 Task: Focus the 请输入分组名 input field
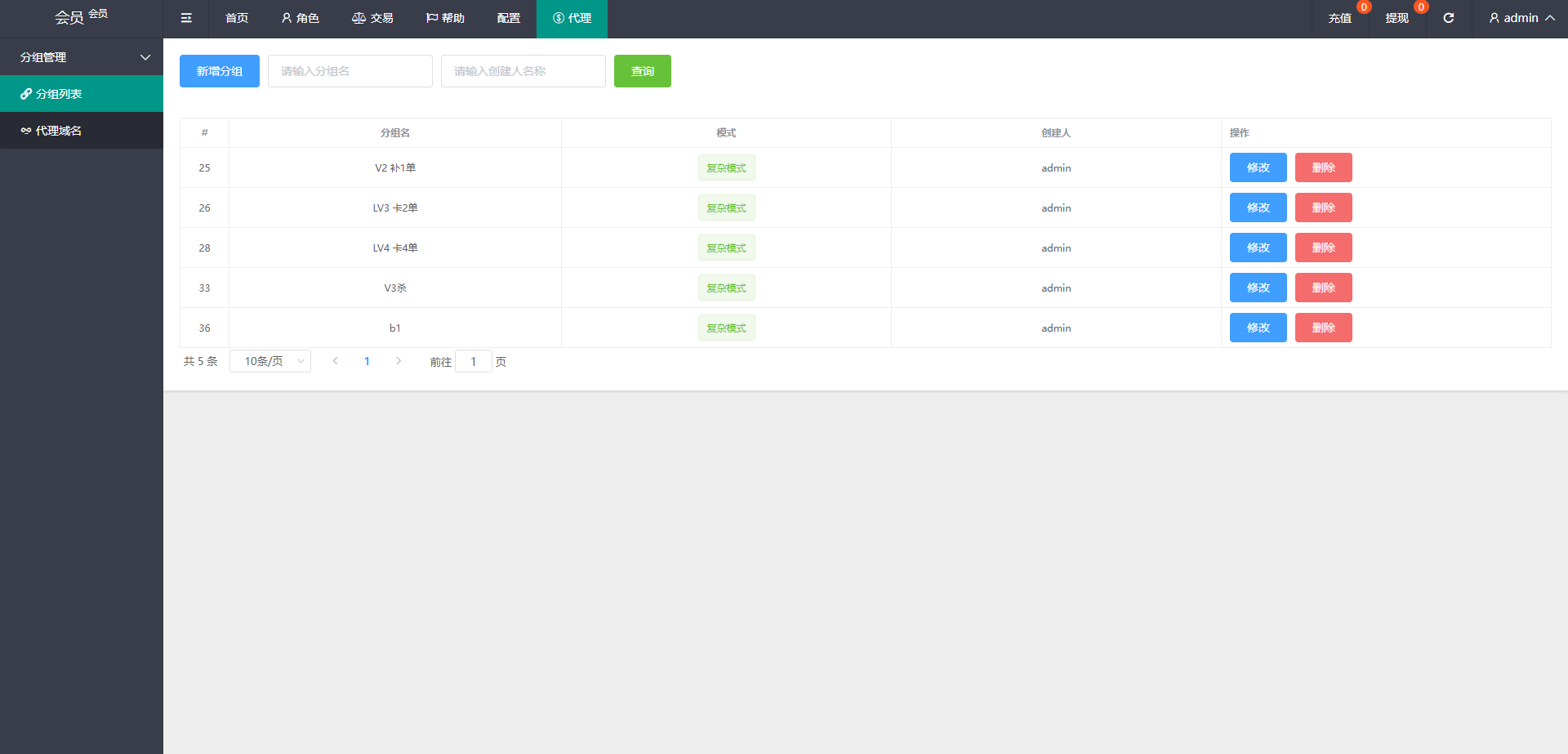(x=350, y=71)
